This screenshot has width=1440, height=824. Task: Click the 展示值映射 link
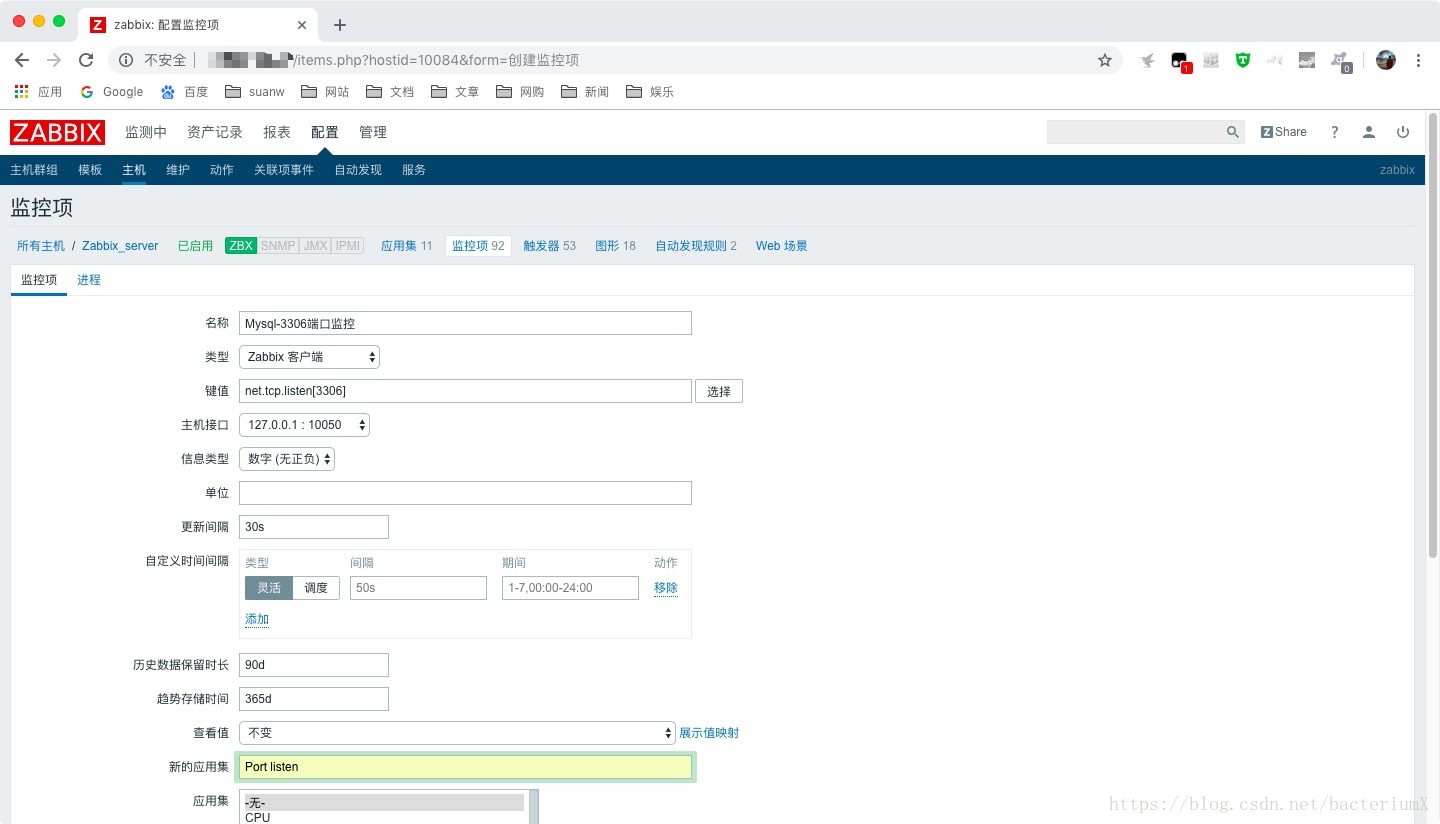click(x=709, y=733)
